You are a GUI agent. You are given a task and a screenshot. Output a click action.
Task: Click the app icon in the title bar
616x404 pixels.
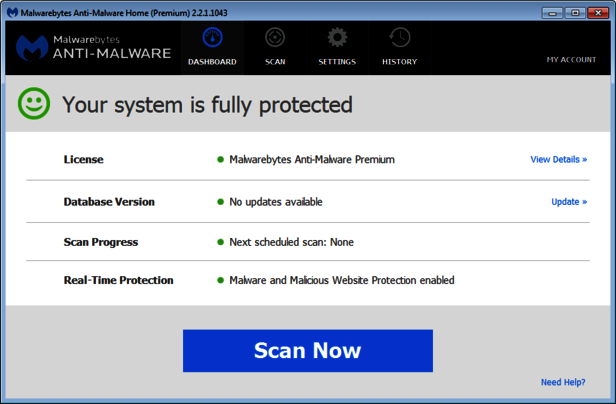click(x=13, y=12)
